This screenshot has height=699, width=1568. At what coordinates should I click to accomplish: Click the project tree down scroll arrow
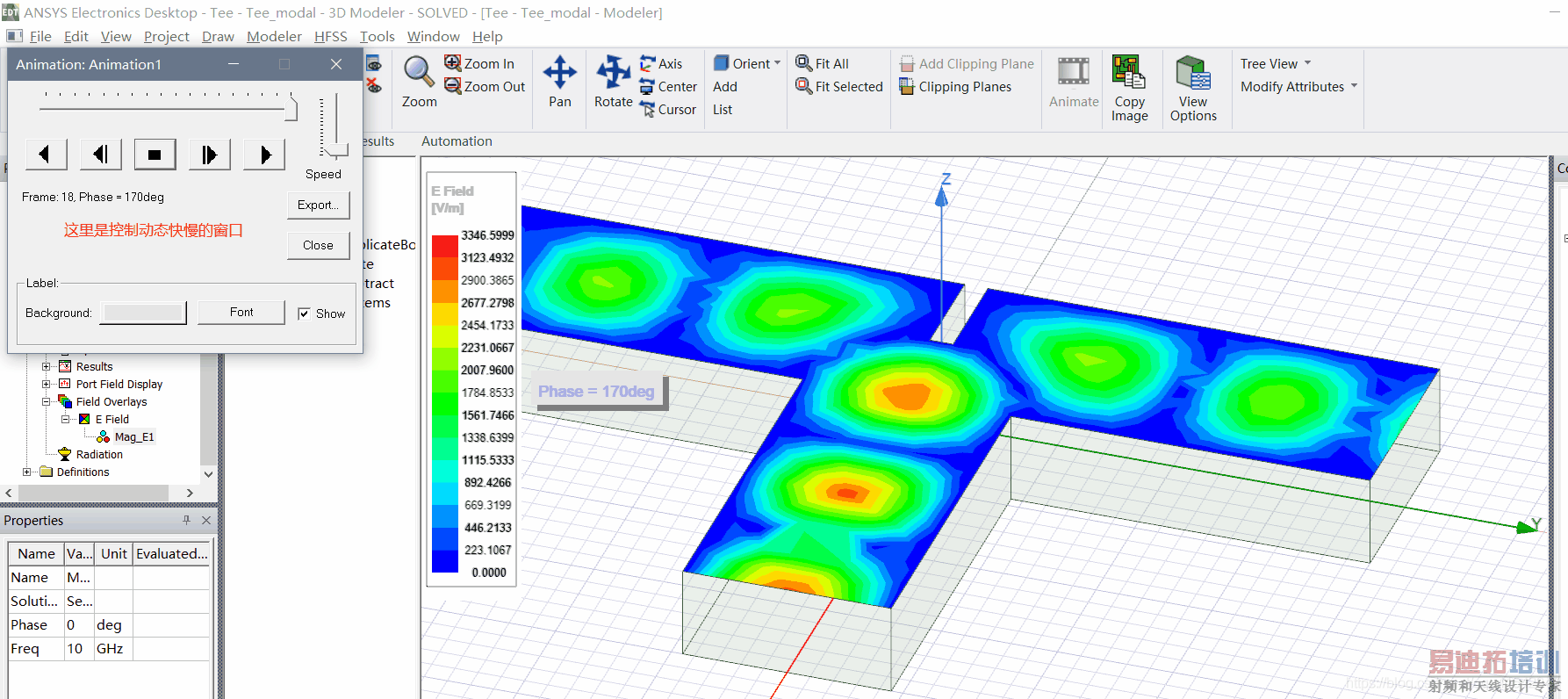click(208, 473)
